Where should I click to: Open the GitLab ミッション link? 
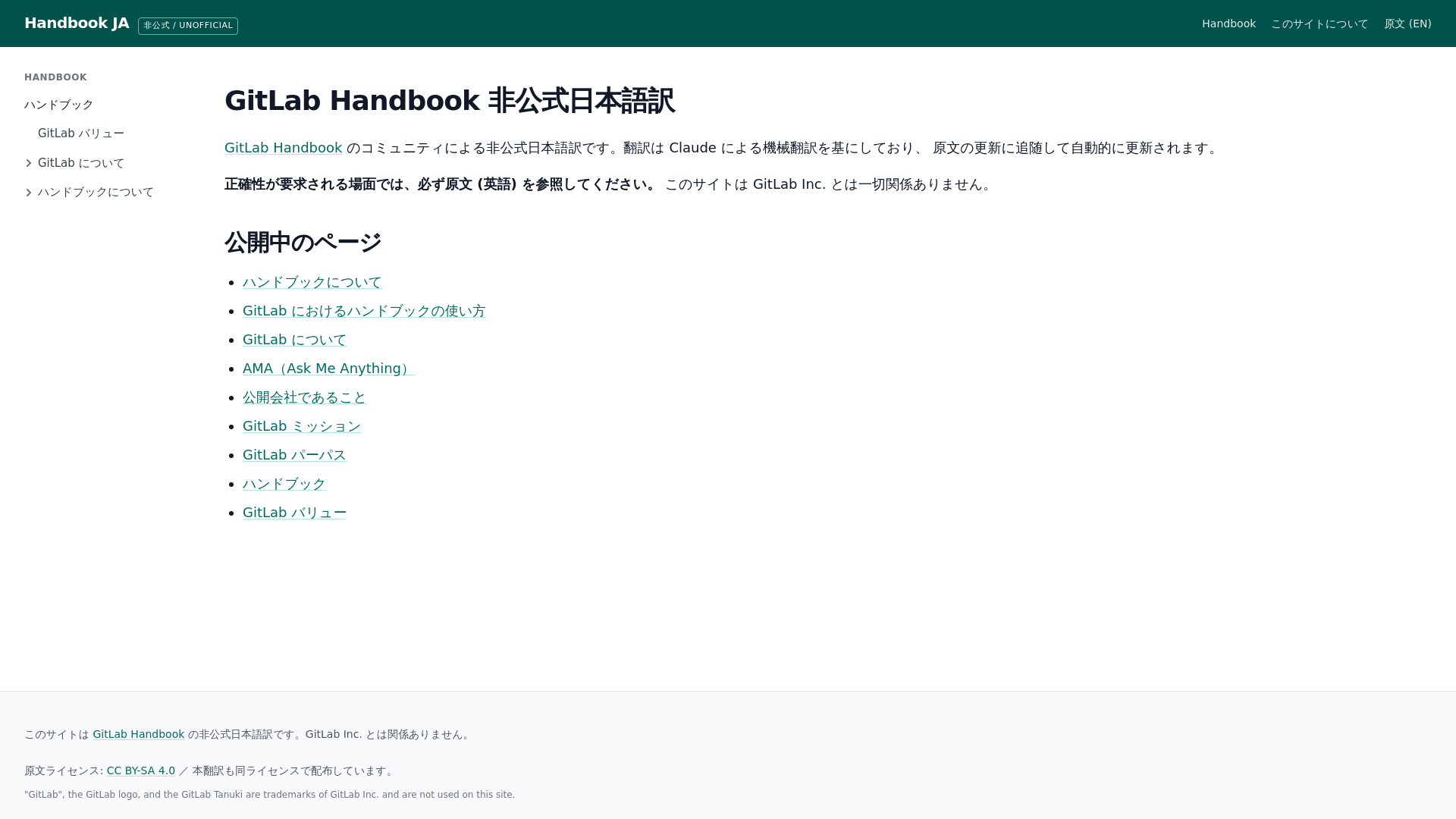point(302,426)
